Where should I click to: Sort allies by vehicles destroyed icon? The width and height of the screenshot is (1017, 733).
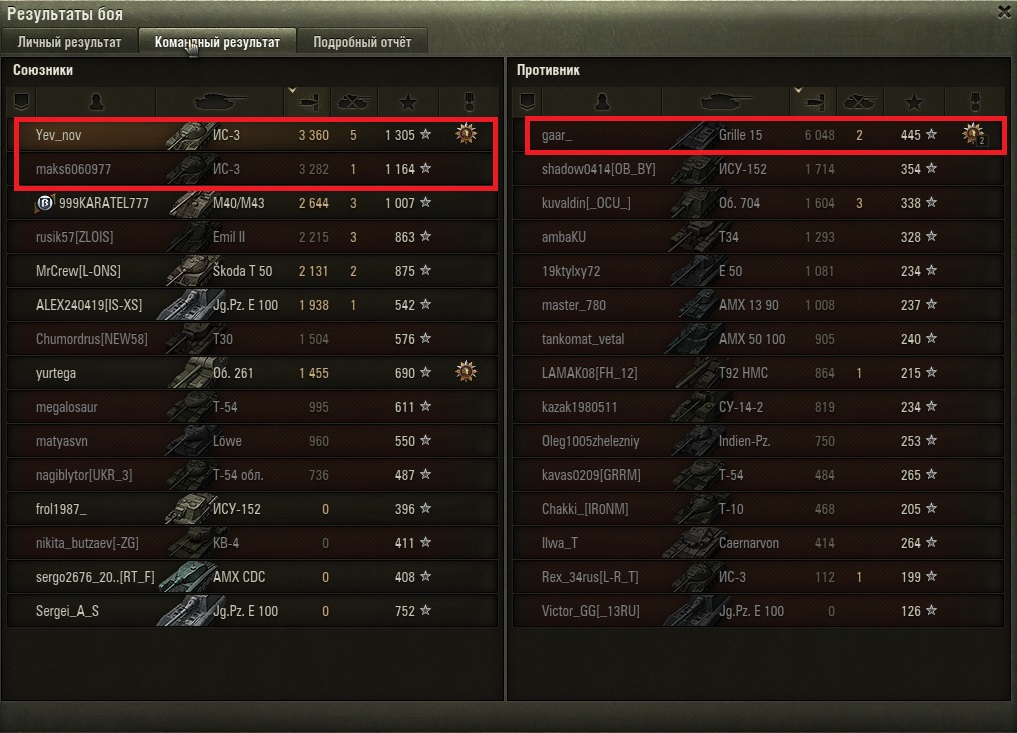[x=354, y=102]
